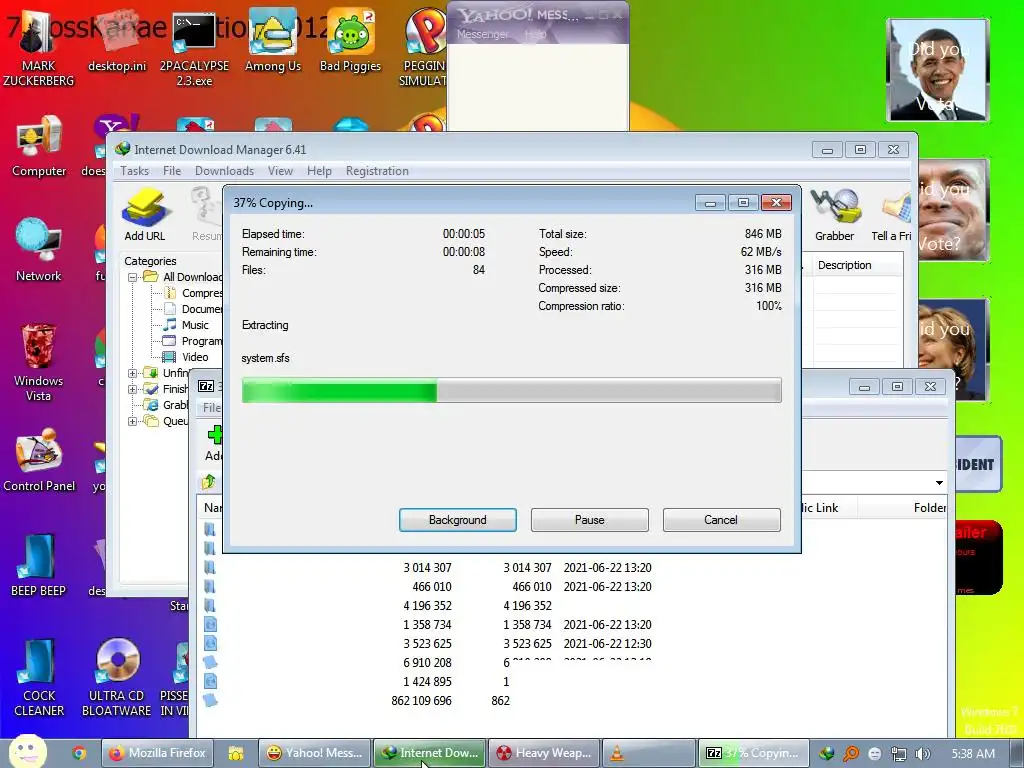The height and width of the screenshot is (768, 1024).
Task: Open the View menu in IDM
Action: click(x=280, y=170)
